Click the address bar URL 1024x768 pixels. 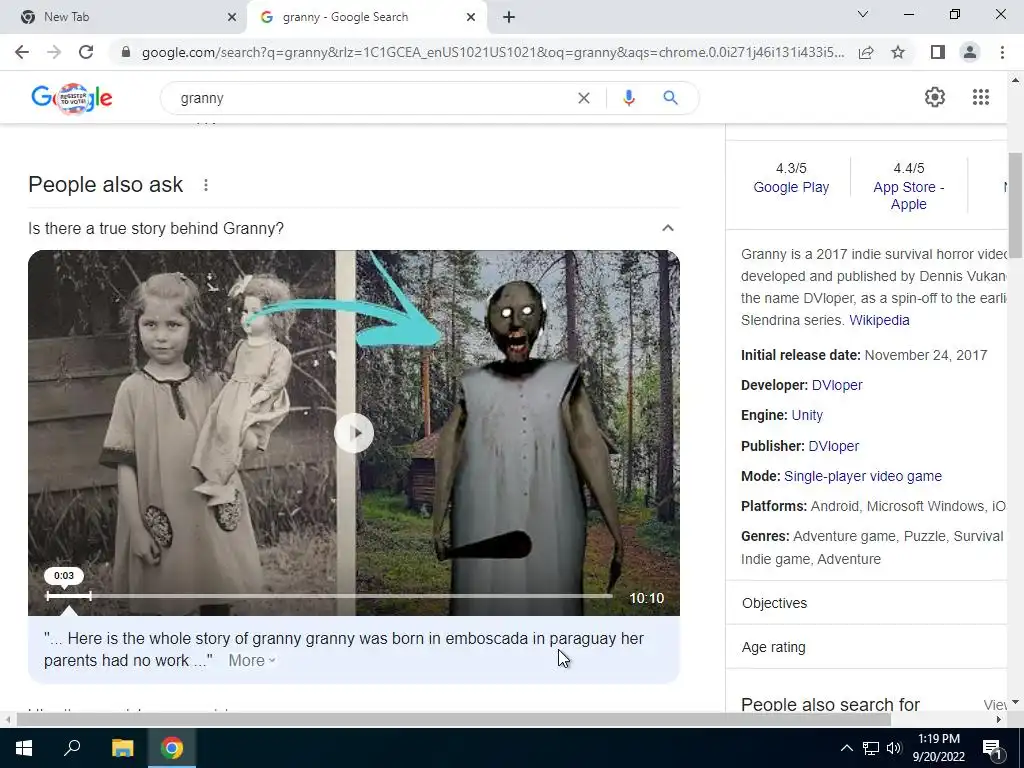click(x=492, y=52)
